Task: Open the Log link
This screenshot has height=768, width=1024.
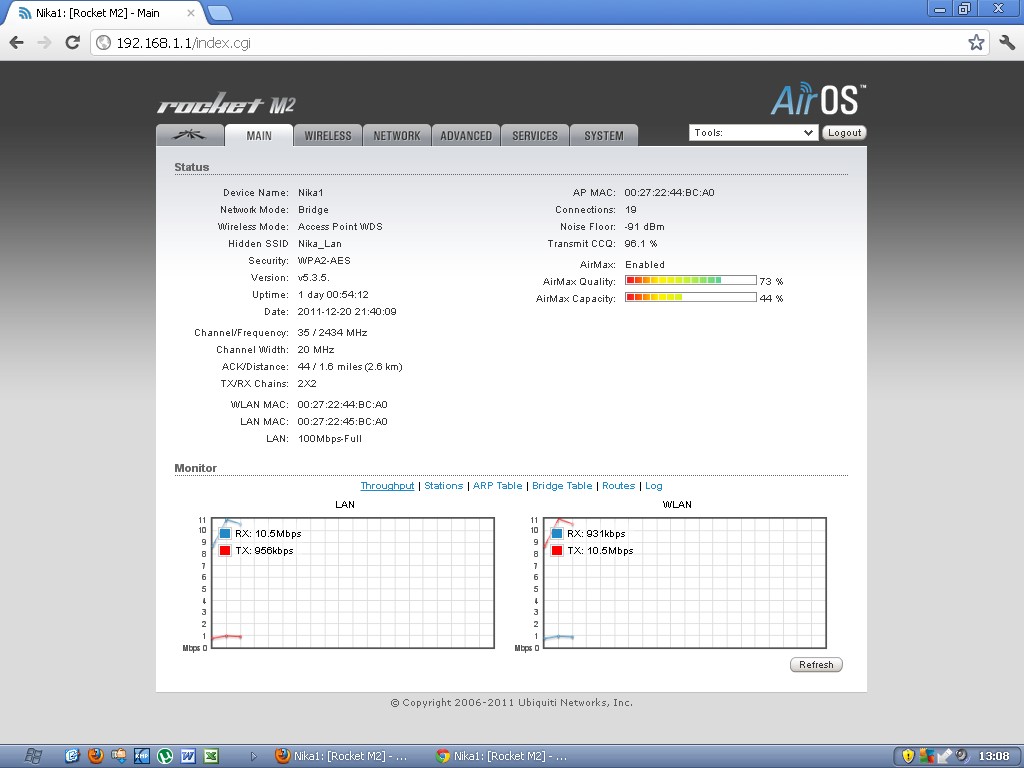Action: pyautogui.click(x=654, y=485)
